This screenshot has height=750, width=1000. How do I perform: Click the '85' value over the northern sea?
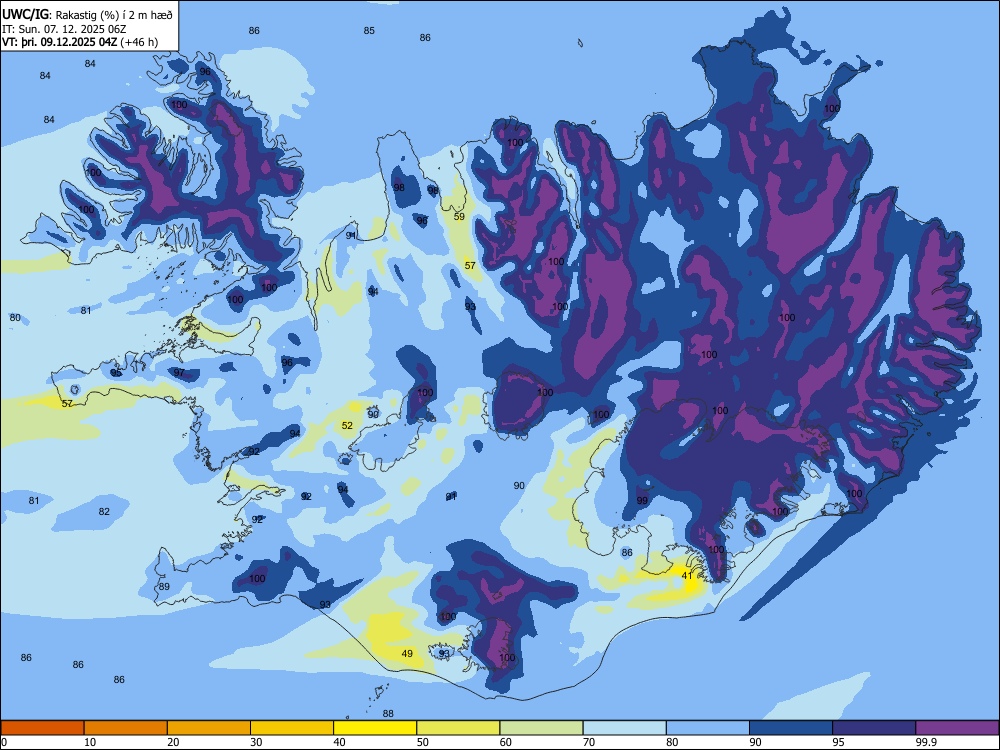[x=369, y=31]
